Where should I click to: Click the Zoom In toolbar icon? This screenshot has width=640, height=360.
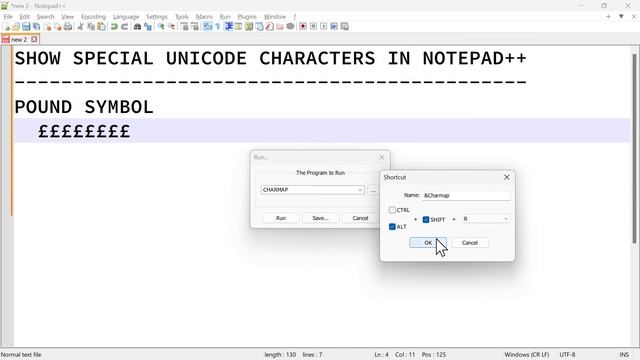point(161,27)
